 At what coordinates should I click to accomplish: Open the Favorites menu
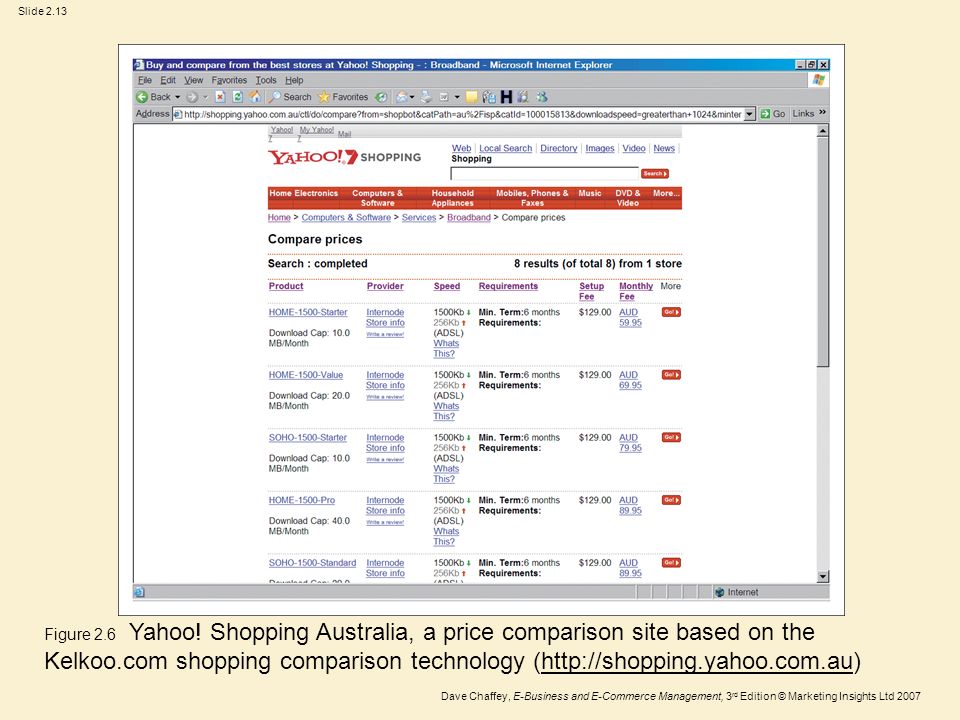click(229, 80)
